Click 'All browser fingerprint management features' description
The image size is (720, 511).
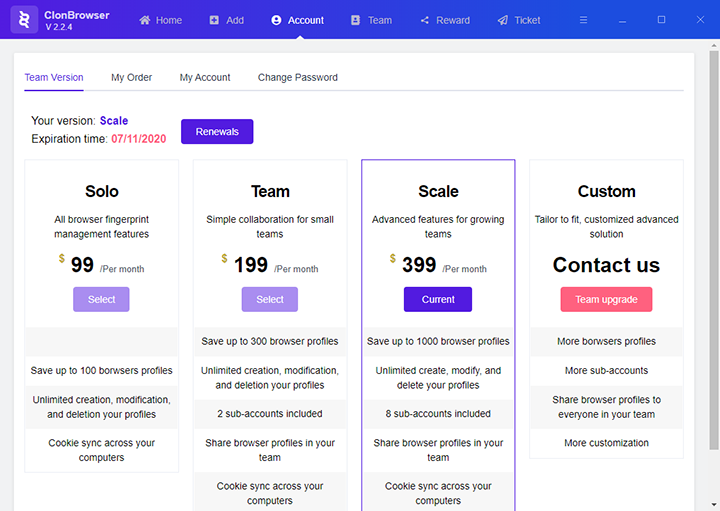[x=101, y=227]
